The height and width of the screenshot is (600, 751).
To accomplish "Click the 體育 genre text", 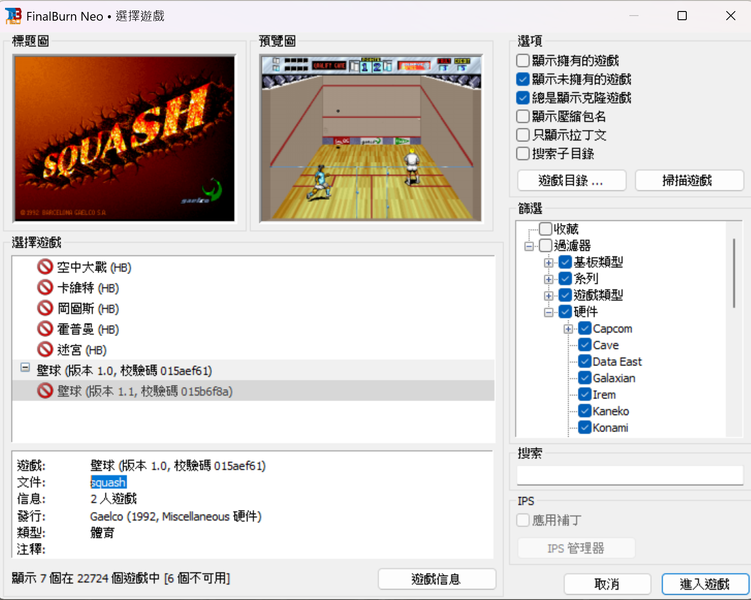I will click(x=102, y=532).
